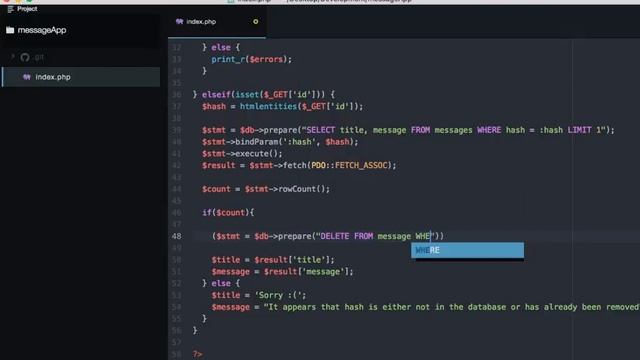Open the Project panel icon
Image resolution: width=640 pixels, height=360 pixels.
pos(10,9)
